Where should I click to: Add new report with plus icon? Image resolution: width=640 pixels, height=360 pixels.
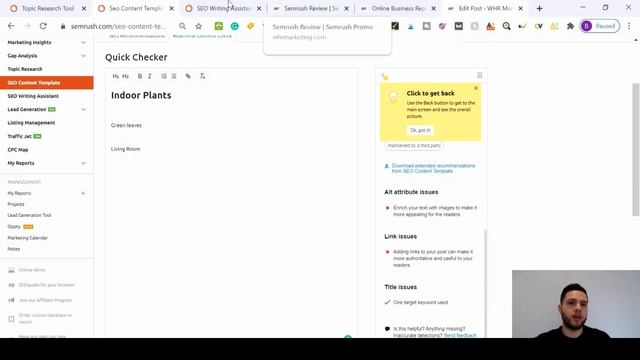pyautogui.click(x=83, y=193)
